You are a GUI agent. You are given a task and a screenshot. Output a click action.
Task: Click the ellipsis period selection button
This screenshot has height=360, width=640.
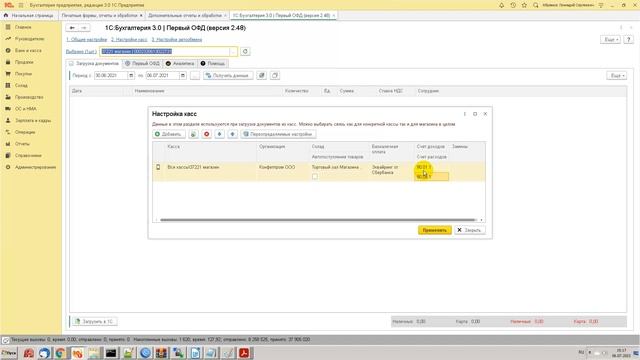[195, 76]
